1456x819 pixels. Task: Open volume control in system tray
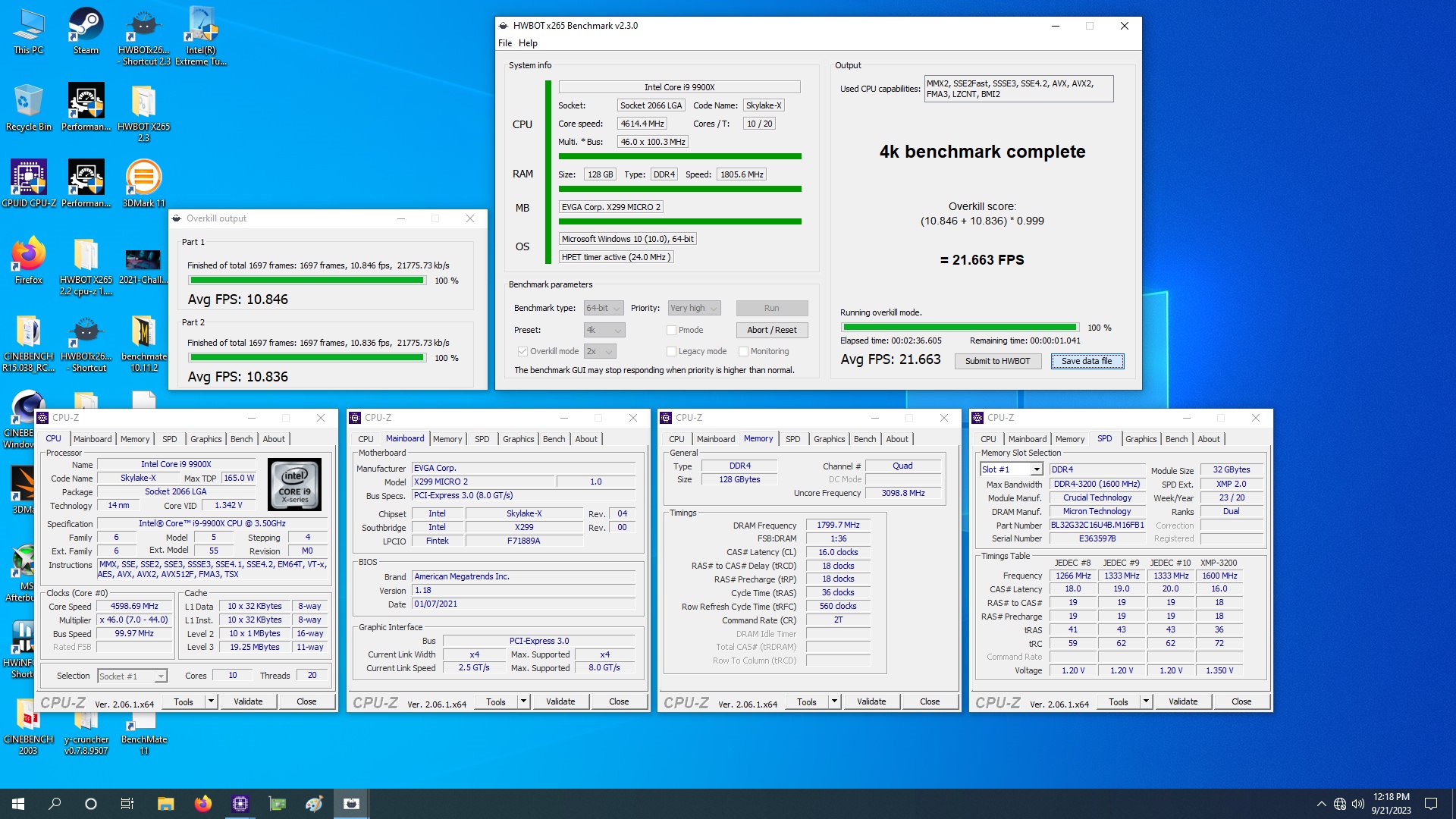(1357, 804)
